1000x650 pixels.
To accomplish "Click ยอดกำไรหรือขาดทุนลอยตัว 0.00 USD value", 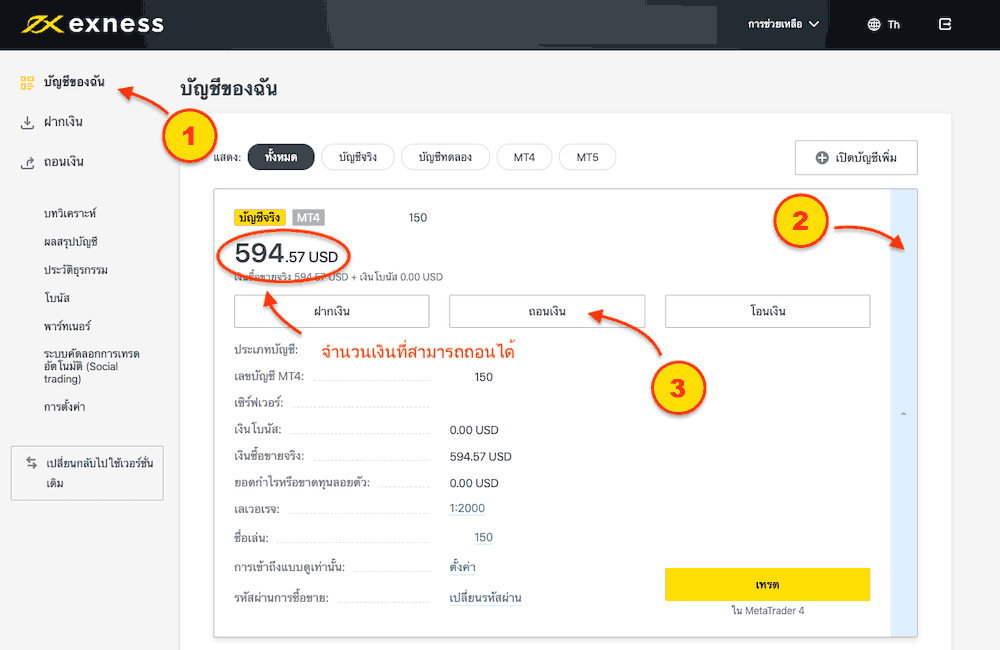I will click(x=474, y=484).
